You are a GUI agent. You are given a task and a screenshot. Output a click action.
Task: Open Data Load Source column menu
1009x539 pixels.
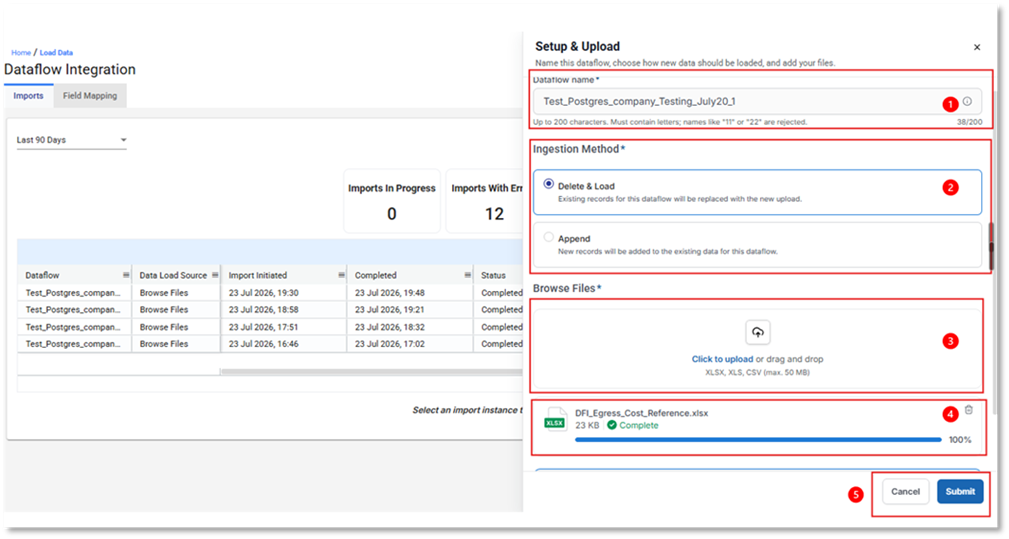point(215,275)
